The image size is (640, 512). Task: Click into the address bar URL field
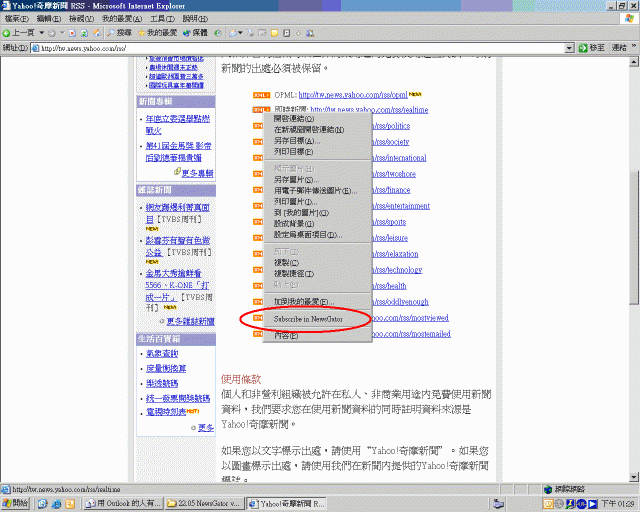[300, 47]
